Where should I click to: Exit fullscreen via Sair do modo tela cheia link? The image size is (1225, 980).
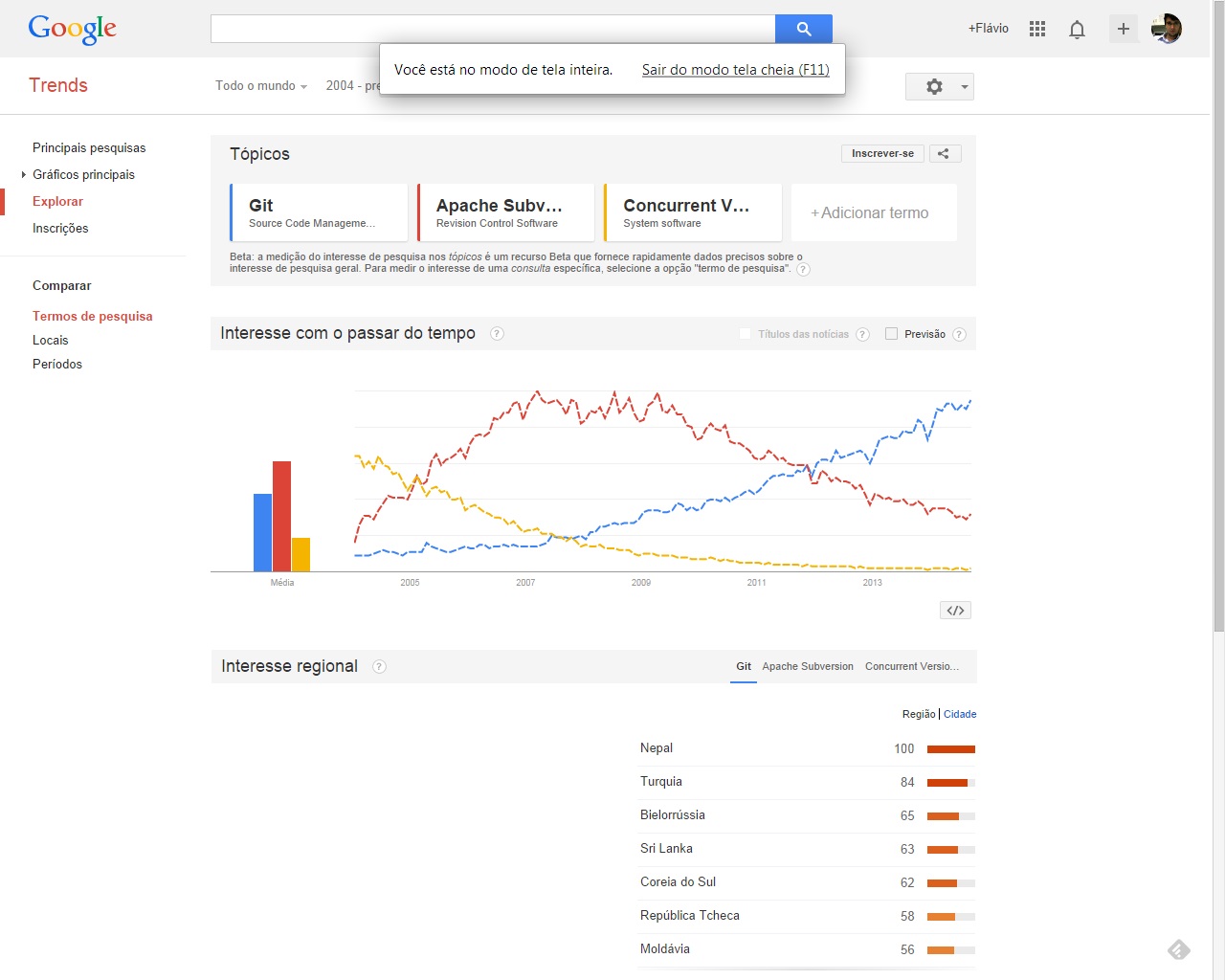click(735, 70)
